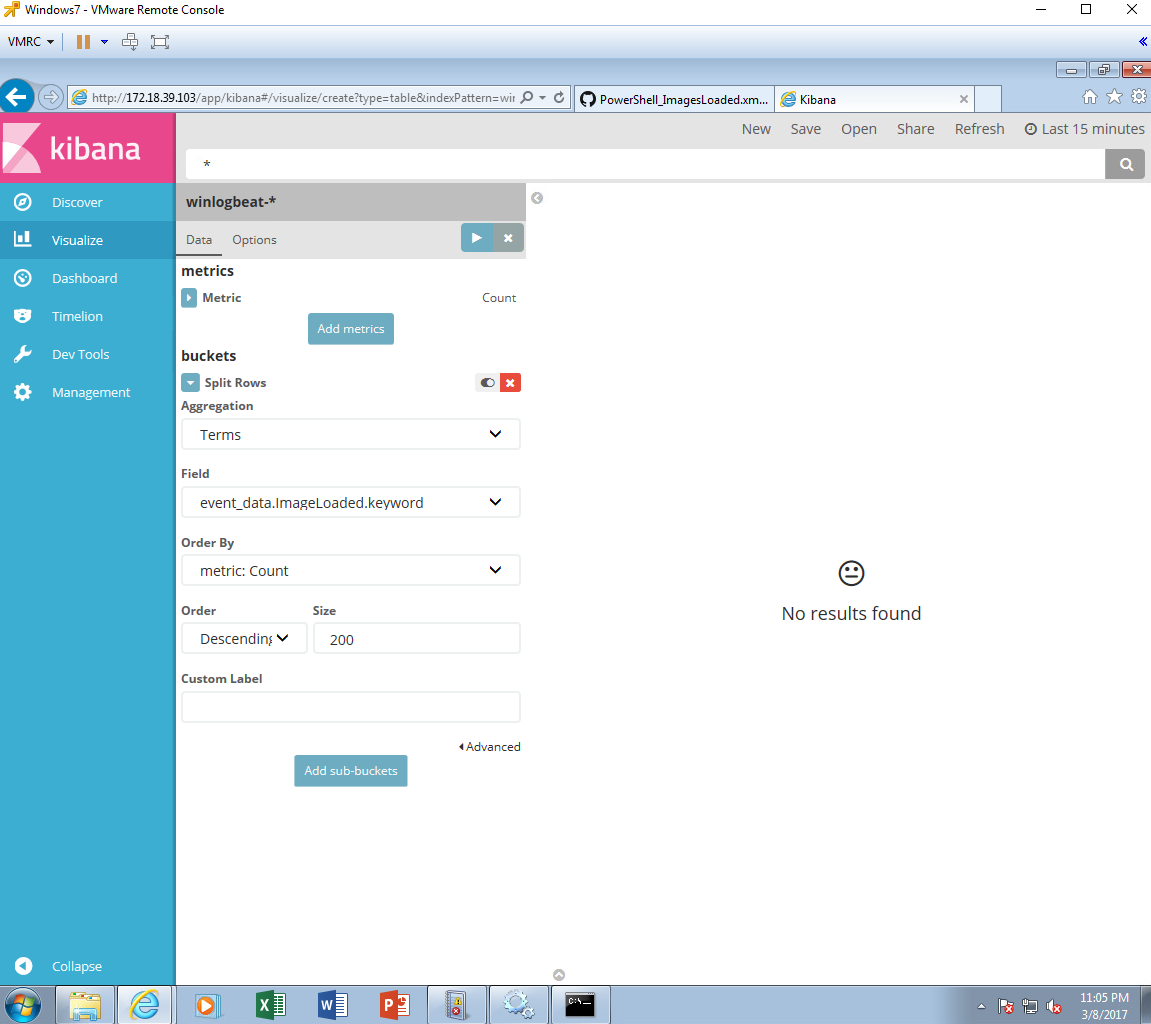
Task: Open the Descending order dropdown
Action: click(x=244, y=639)
